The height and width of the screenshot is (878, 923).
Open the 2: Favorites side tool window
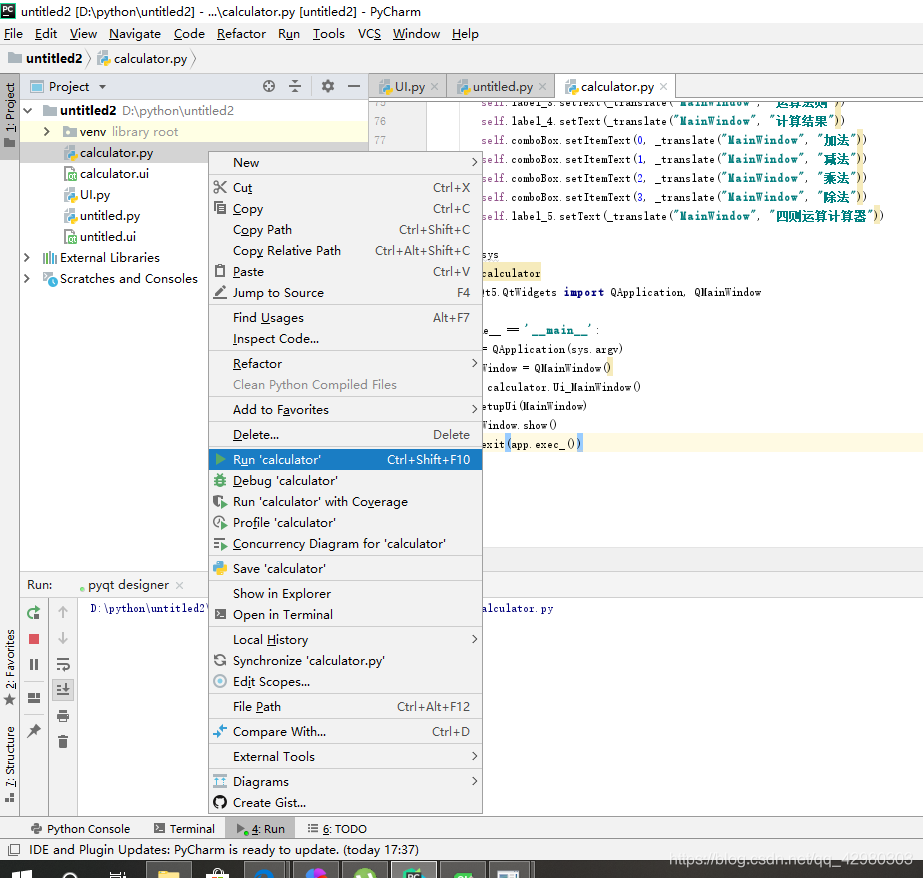pos(9,667)
